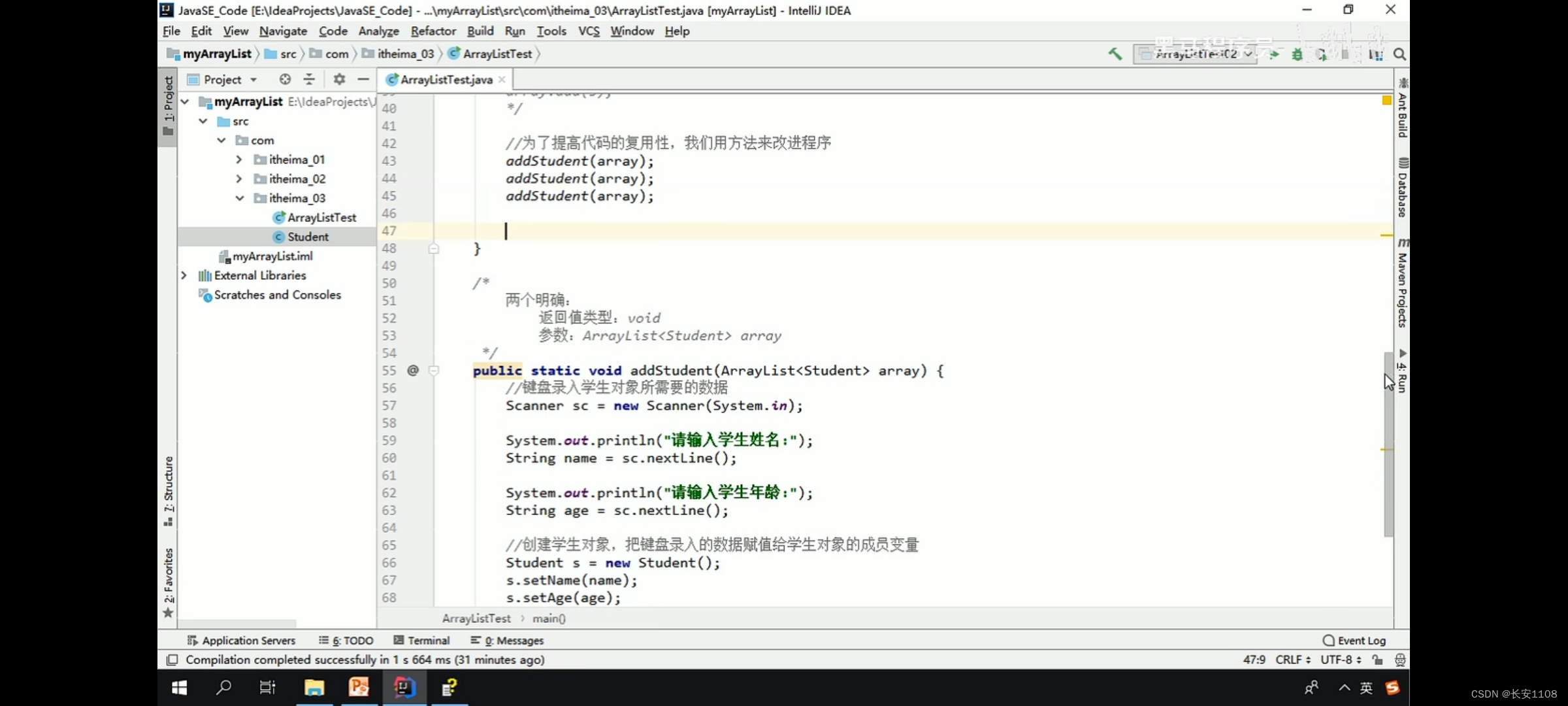Screen dimensions: 1568x706
Task: Collapse the com package node
Action: coord(221,140)
